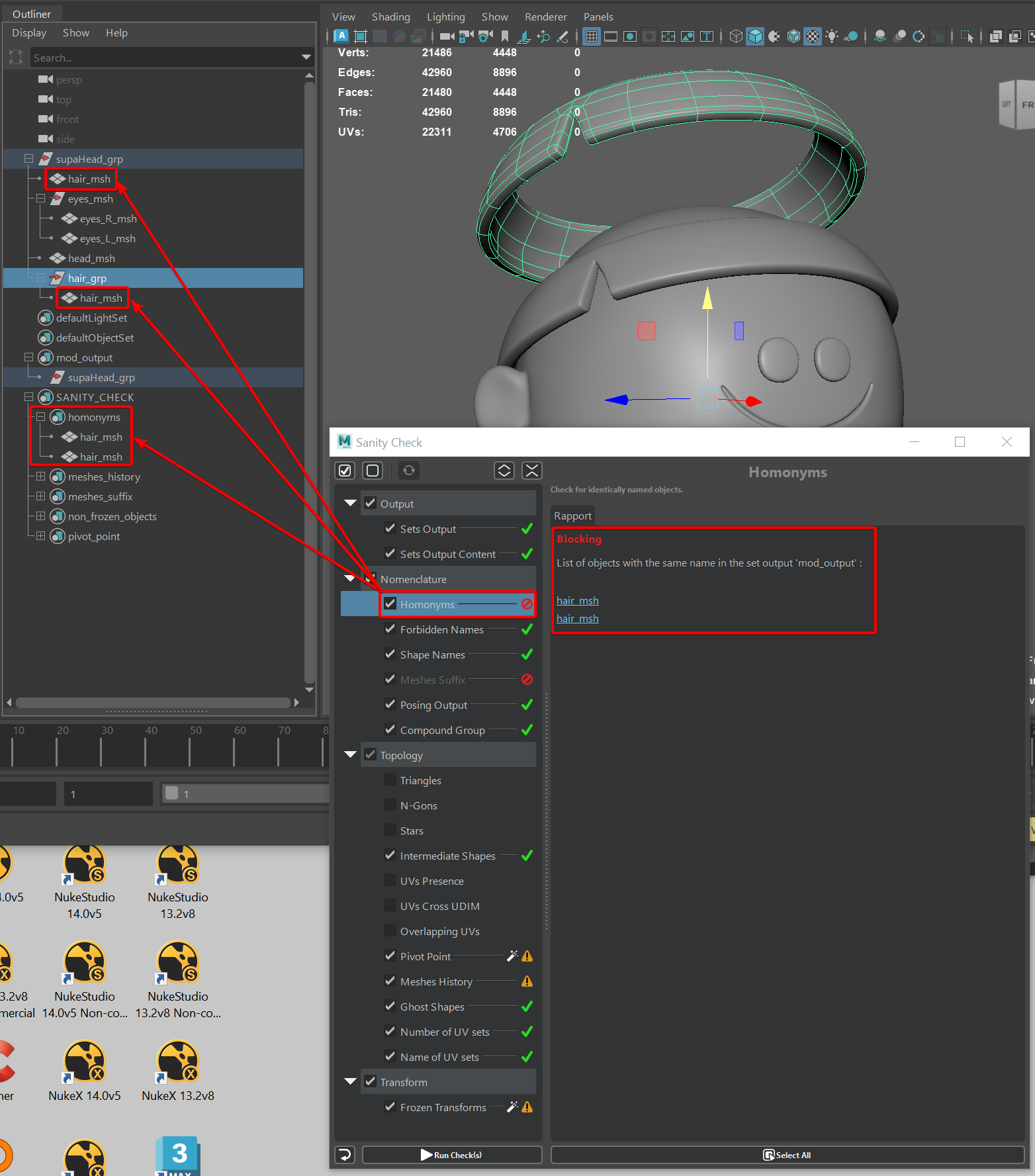Click Pivot Point auto-fix wand icon

point(512,956)
